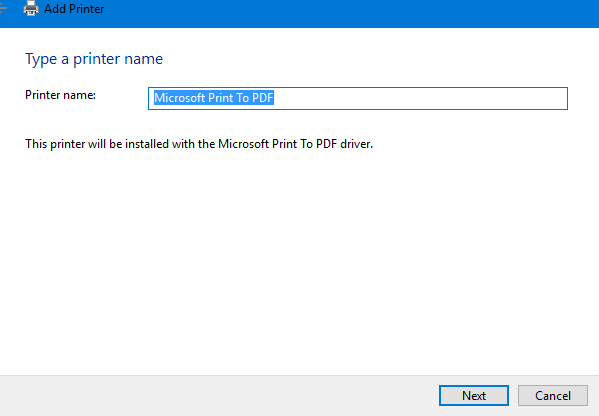This screenshot has width=599, height=416.
Task: Click the driver installation description text
Action: pos(199,144)
